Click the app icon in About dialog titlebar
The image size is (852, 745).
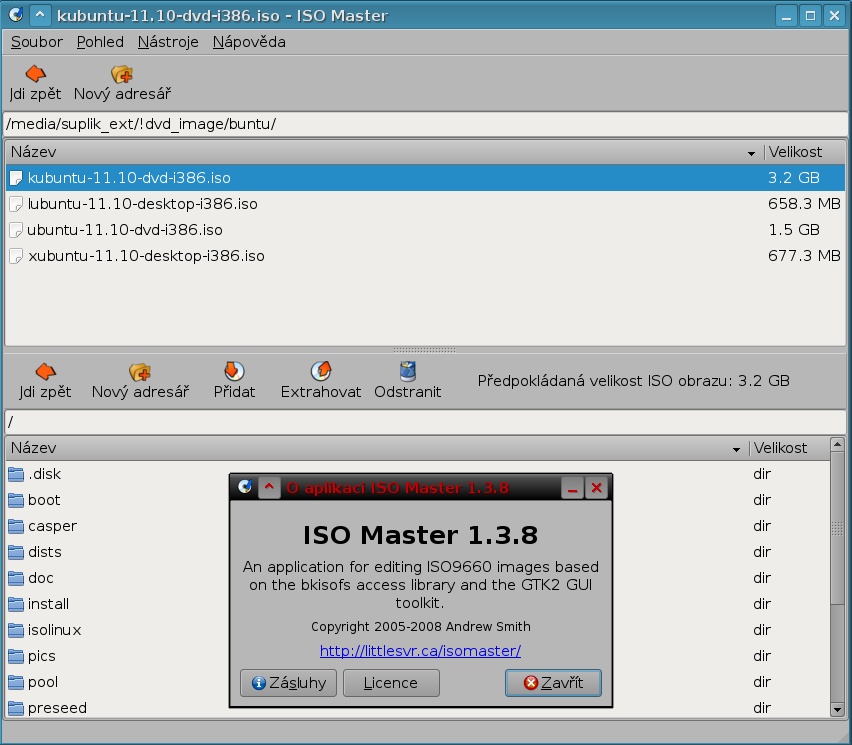pyautogui.click(x=245, y=487)
